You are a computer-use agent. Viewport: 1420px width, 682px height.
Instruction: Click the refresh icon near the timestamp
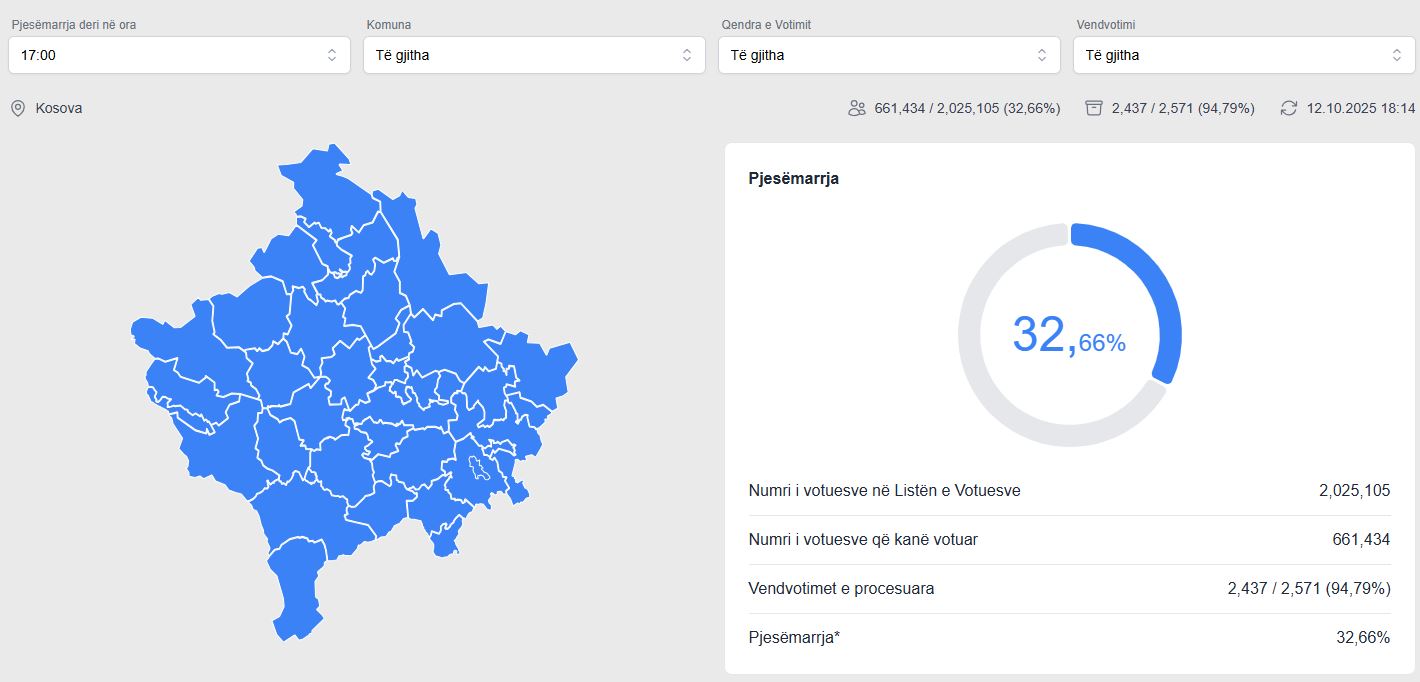[x=1289, y=108]
